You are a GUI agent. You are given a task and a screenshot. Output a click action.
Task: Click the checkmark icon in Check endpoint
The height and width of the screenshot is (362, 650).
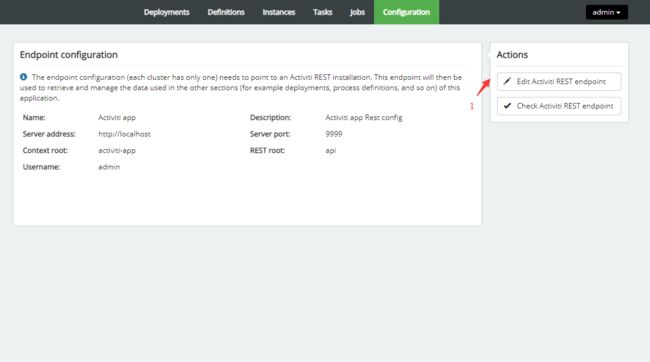point(507,106)
